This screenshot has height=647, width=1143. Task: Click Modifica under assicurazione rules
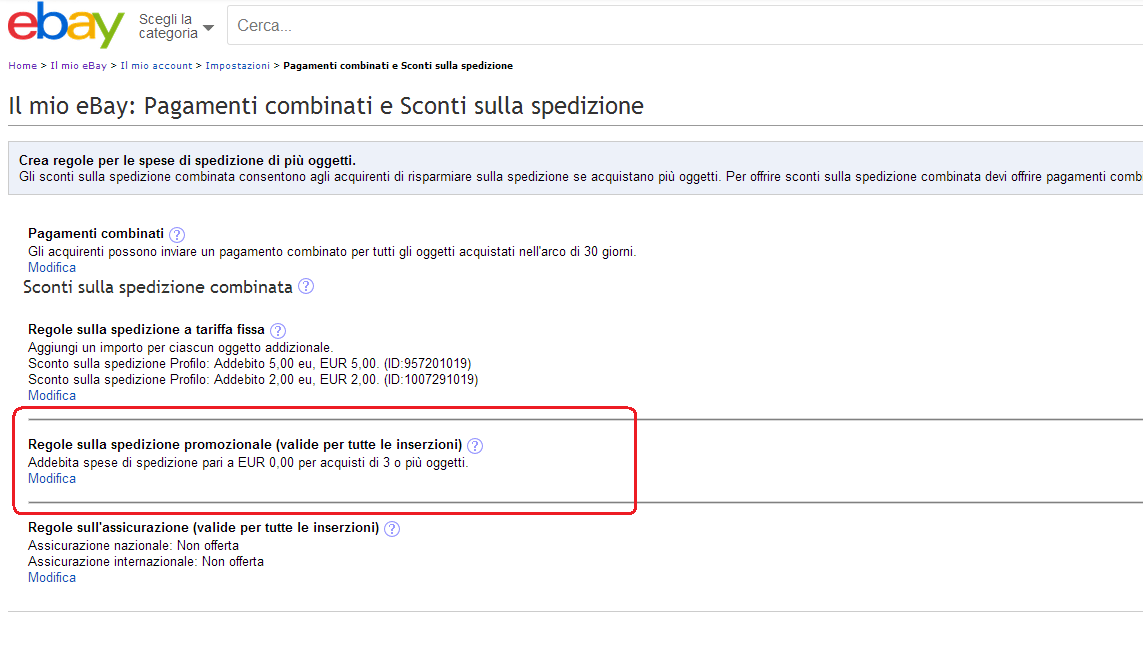pyautogui.click(x=52, y=578)
